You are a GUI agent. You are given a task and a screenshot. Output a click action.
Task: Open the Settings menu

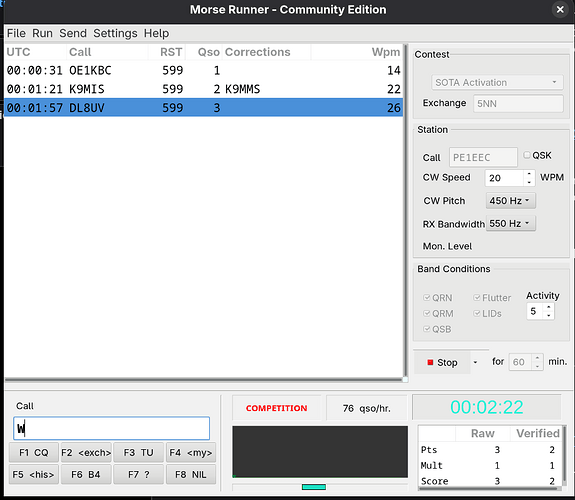coord(115,33)
